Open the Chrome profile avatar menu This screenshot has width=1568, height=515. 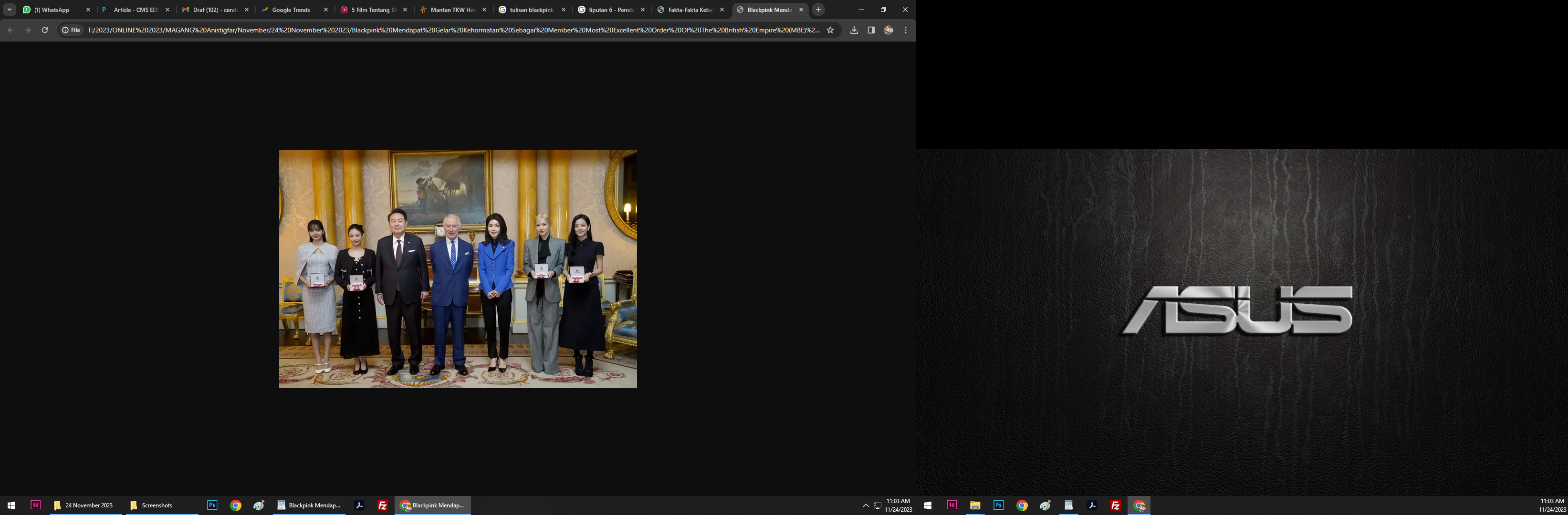[x=889, y=30]
